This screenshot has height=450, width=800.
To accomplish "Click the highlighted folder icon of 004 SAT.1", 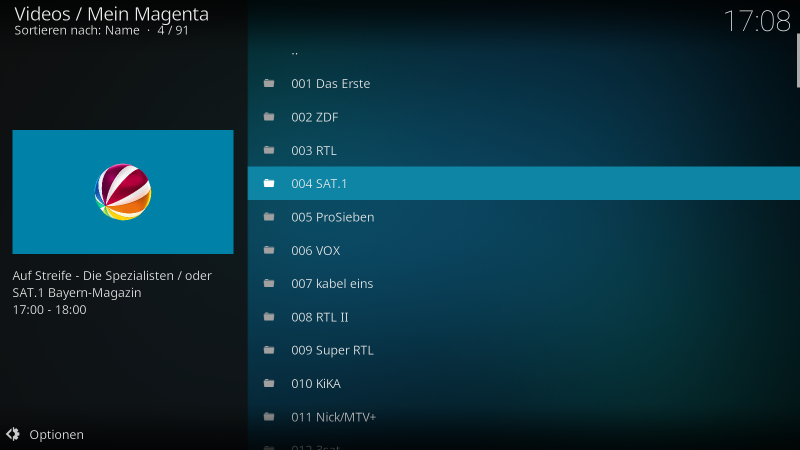I will pyautogui.click(x=269, y=183).
